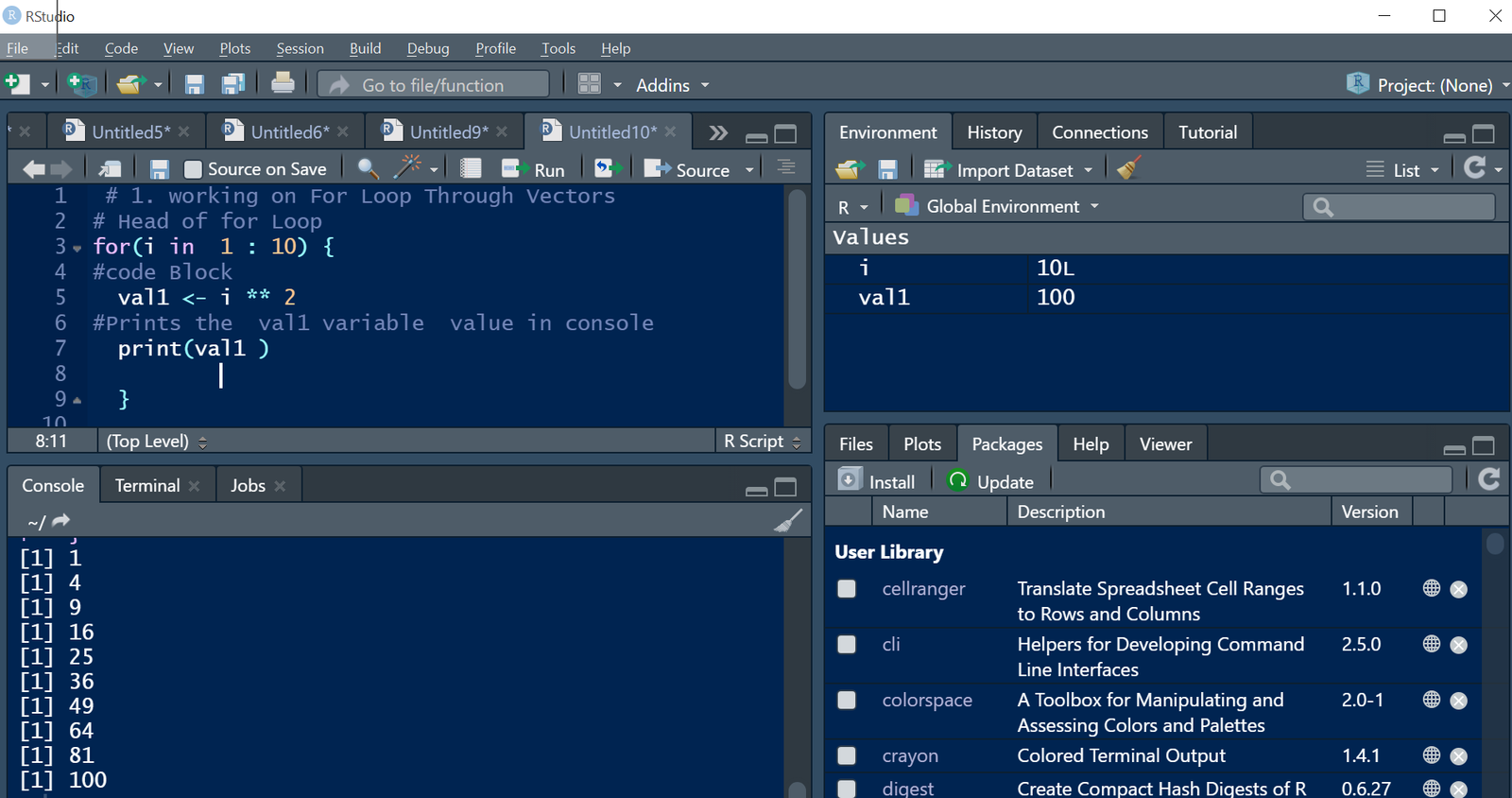The height and width of the screenshot is (798, 1512).
Task: Open the Addins dropdown
Action: pyautogui.click(x=672, y=85)
